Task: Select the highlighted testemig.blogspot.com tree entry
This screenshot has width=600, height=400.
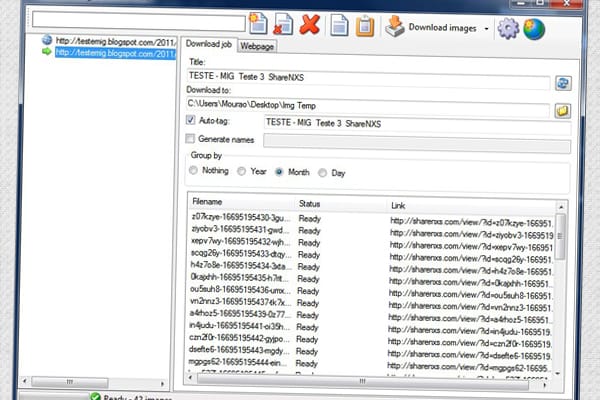Action: (116, 53)
